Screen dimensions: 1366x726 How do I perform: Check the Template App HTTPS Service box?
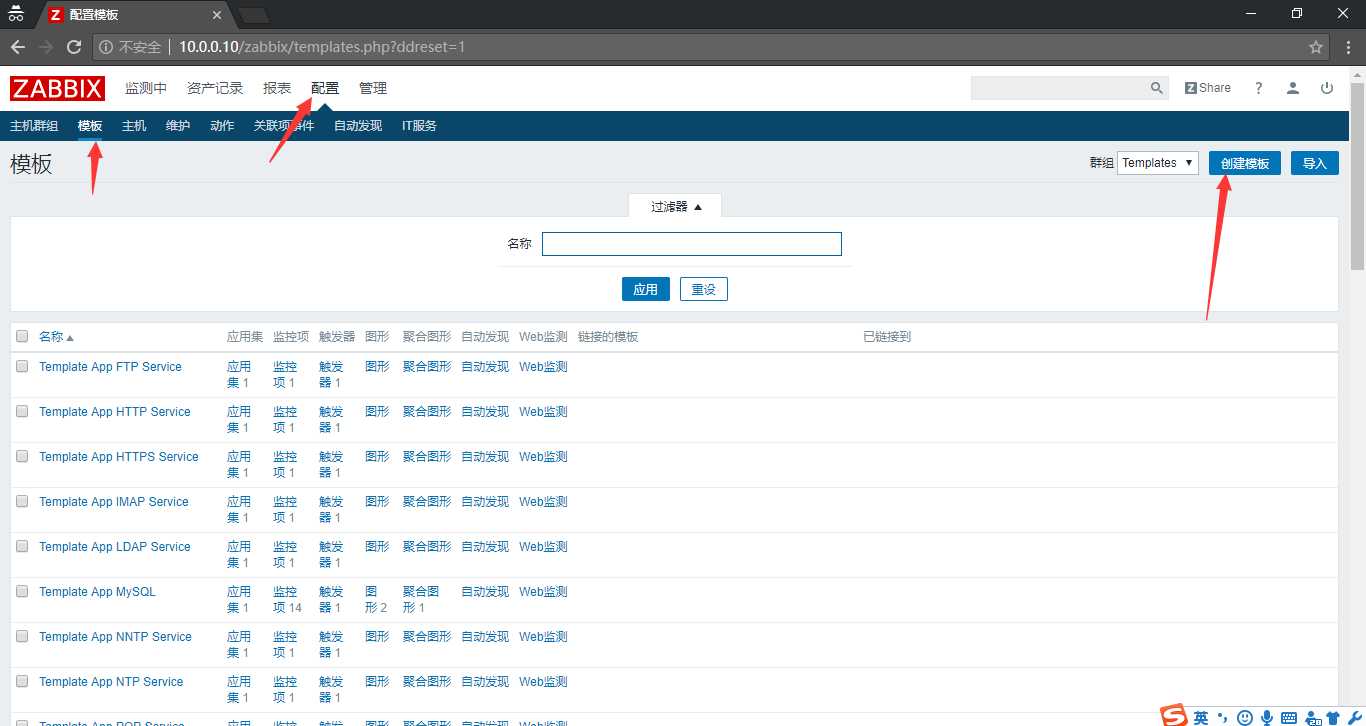[22, 457]
